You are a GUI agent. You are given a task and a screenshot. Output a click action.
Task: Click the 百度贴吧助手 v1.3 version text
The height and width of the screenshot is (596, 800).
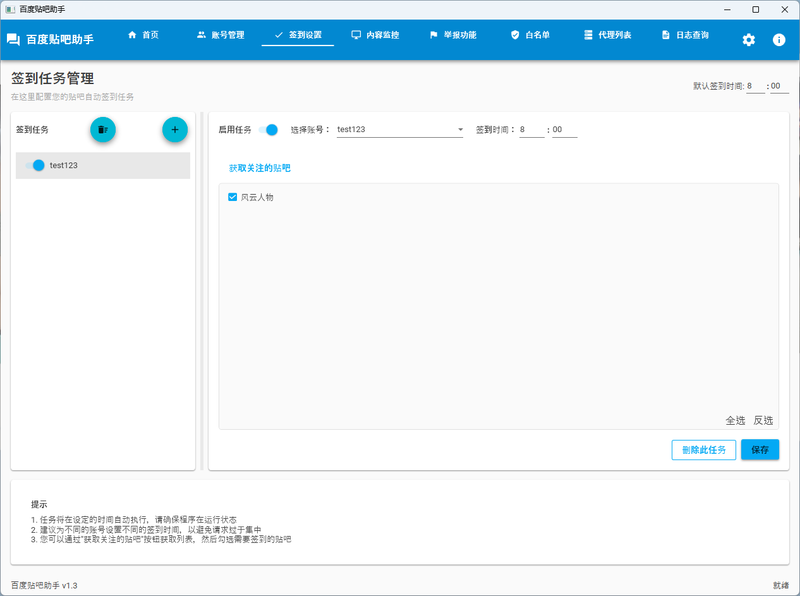tap(44, 585)
